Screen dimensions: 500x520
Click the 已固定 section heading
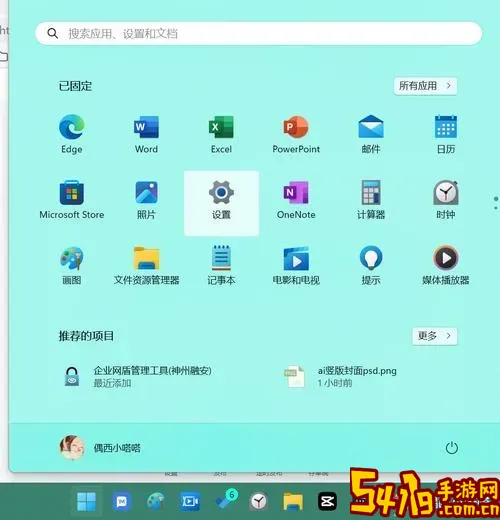(75, 86)
